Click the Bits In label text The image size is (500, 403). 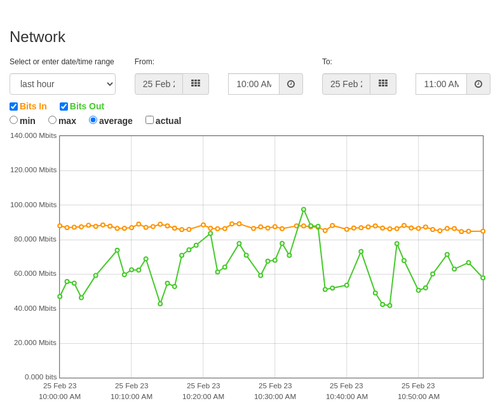tap(33, 106)
